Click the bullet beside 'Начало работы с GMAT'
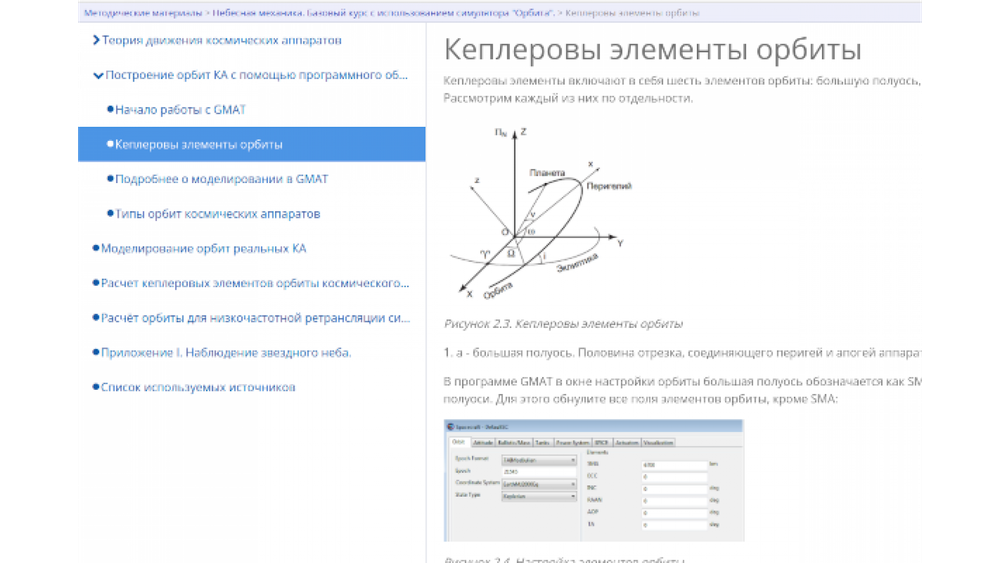This screenshot has width=1000, height=563. [110, 109]
